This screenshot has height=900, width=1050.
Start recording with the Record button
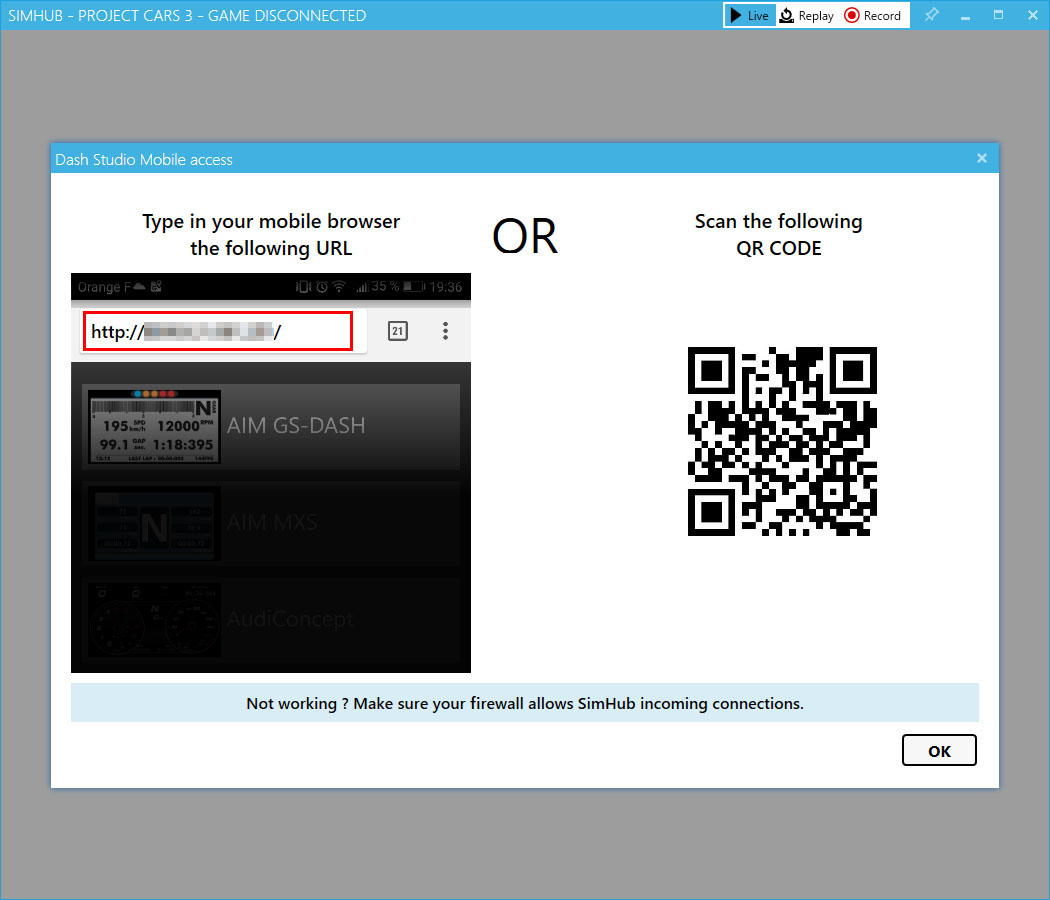pyautogui.click(x=872, y=15)
